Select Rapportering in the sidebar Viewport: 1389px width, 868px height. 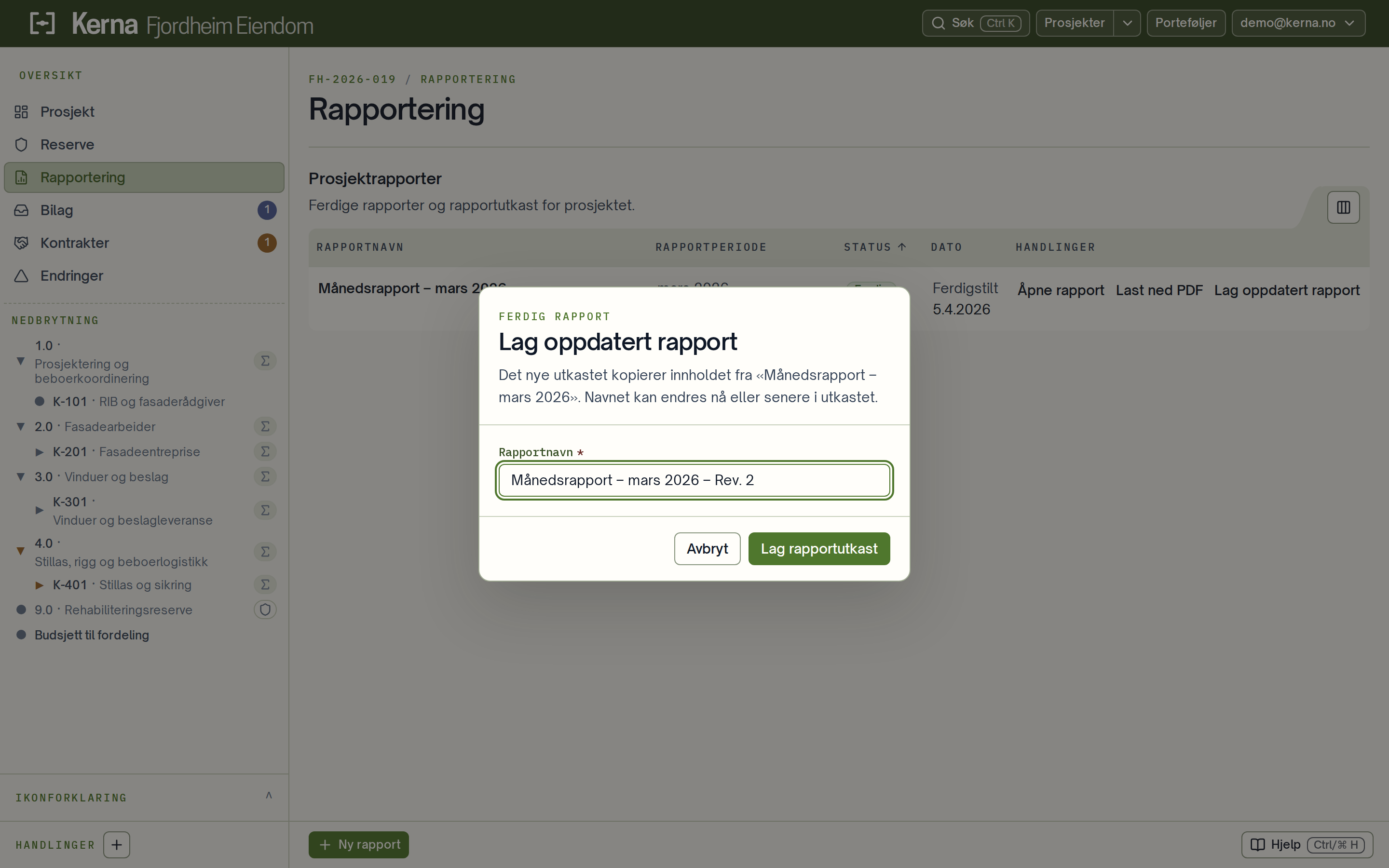coord(144,177)
